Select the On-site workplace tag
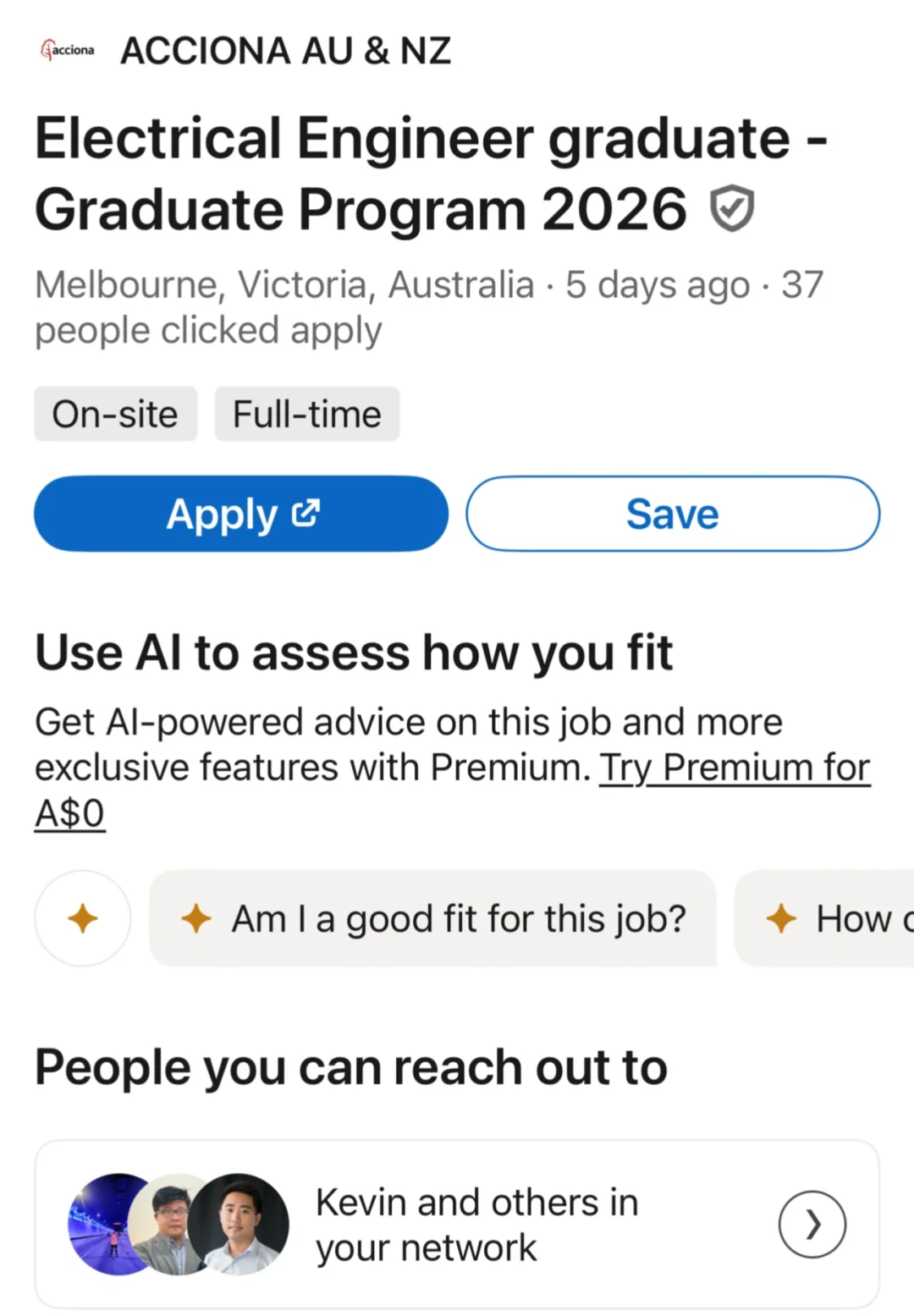The width and height of the screenshot is (914, 1316). click(x=115, y=414)
